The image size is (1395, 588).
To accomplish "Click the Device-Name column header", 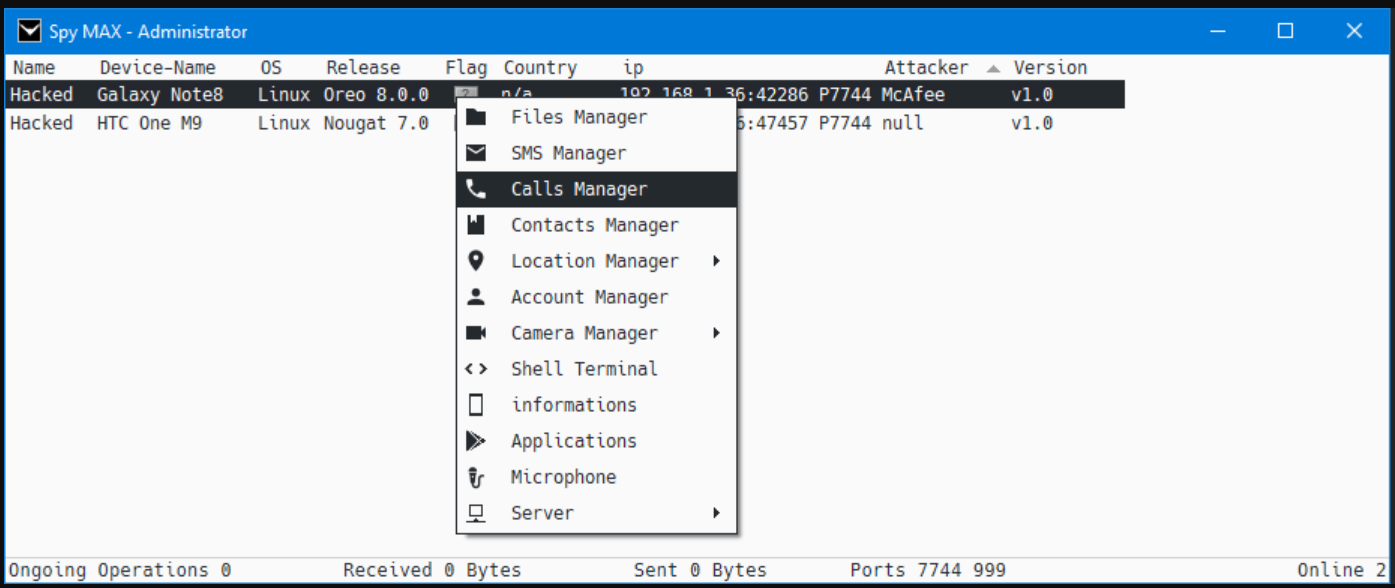I will (158, 68).
